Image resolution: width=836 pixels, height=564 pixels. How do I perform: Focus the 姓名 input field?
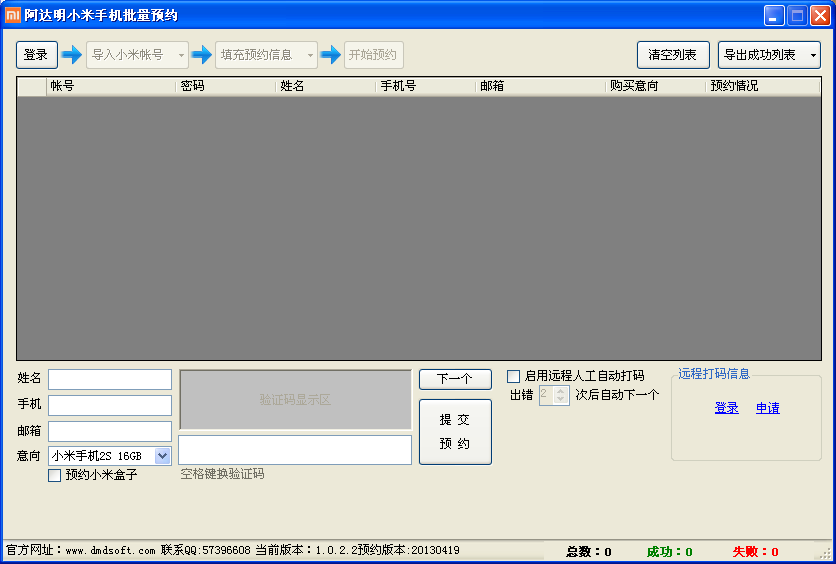pyautogui.click(x=110, y=380)
